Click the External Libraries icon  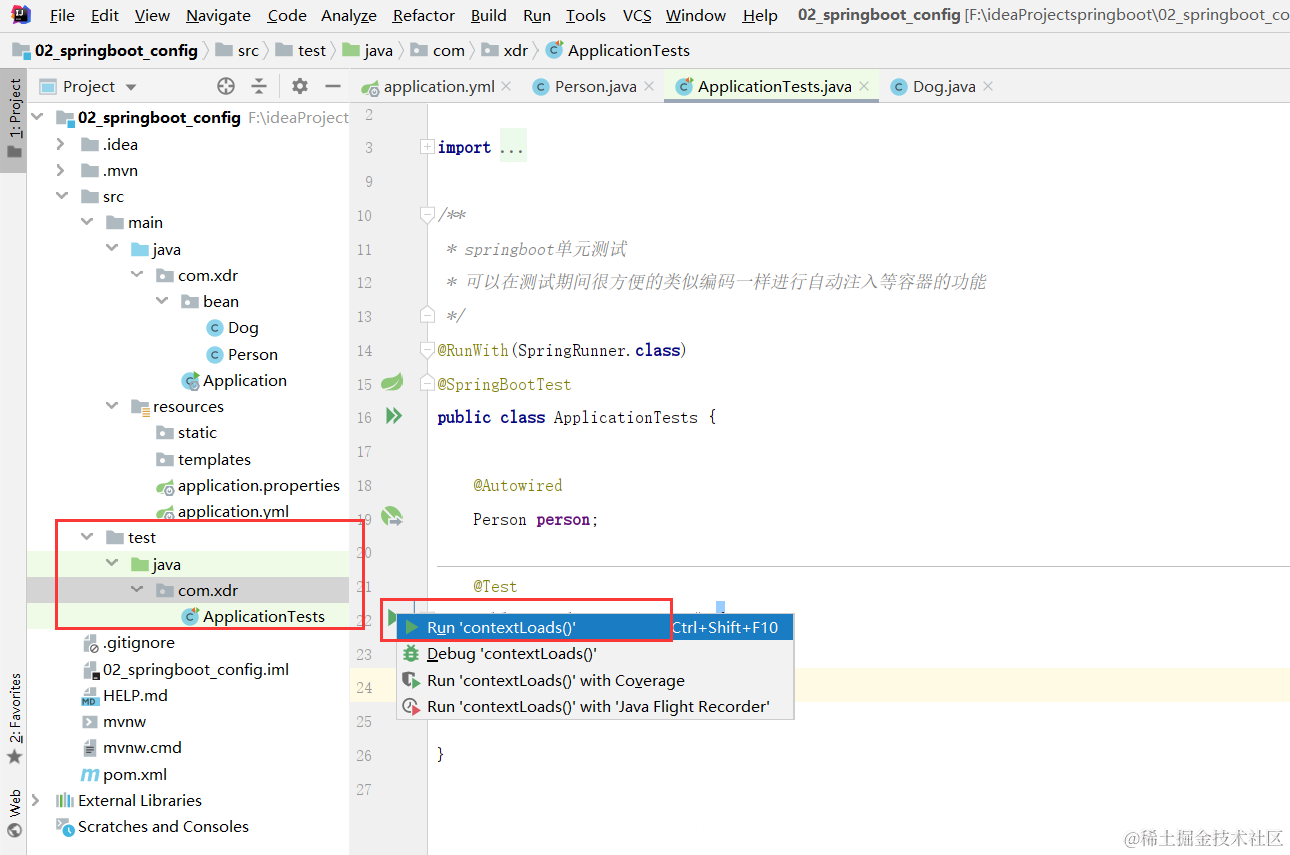click(65, 800)
